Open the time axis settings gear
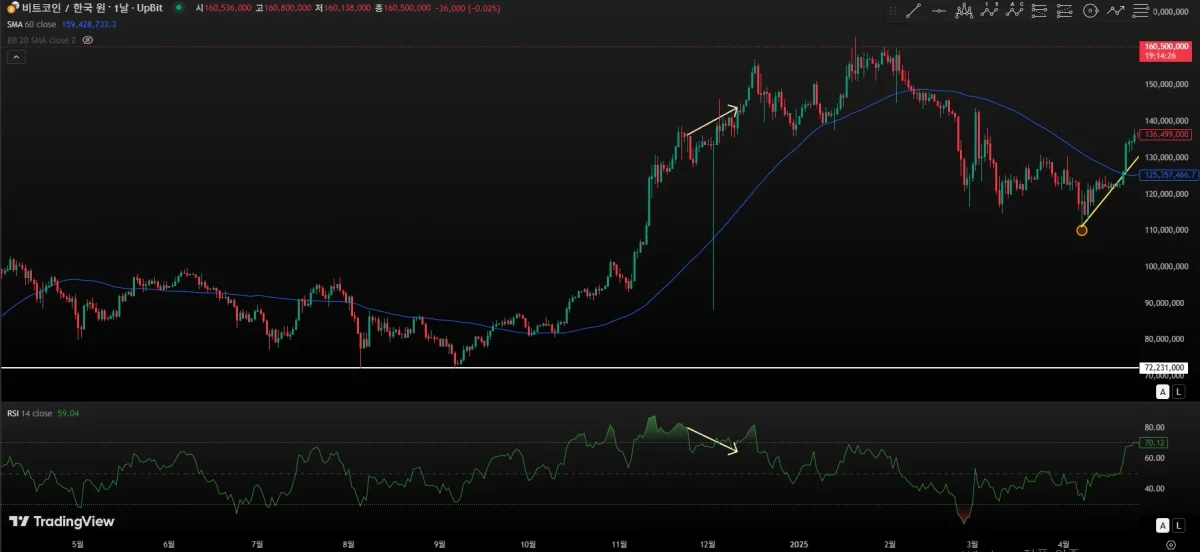 [1170, 543]
